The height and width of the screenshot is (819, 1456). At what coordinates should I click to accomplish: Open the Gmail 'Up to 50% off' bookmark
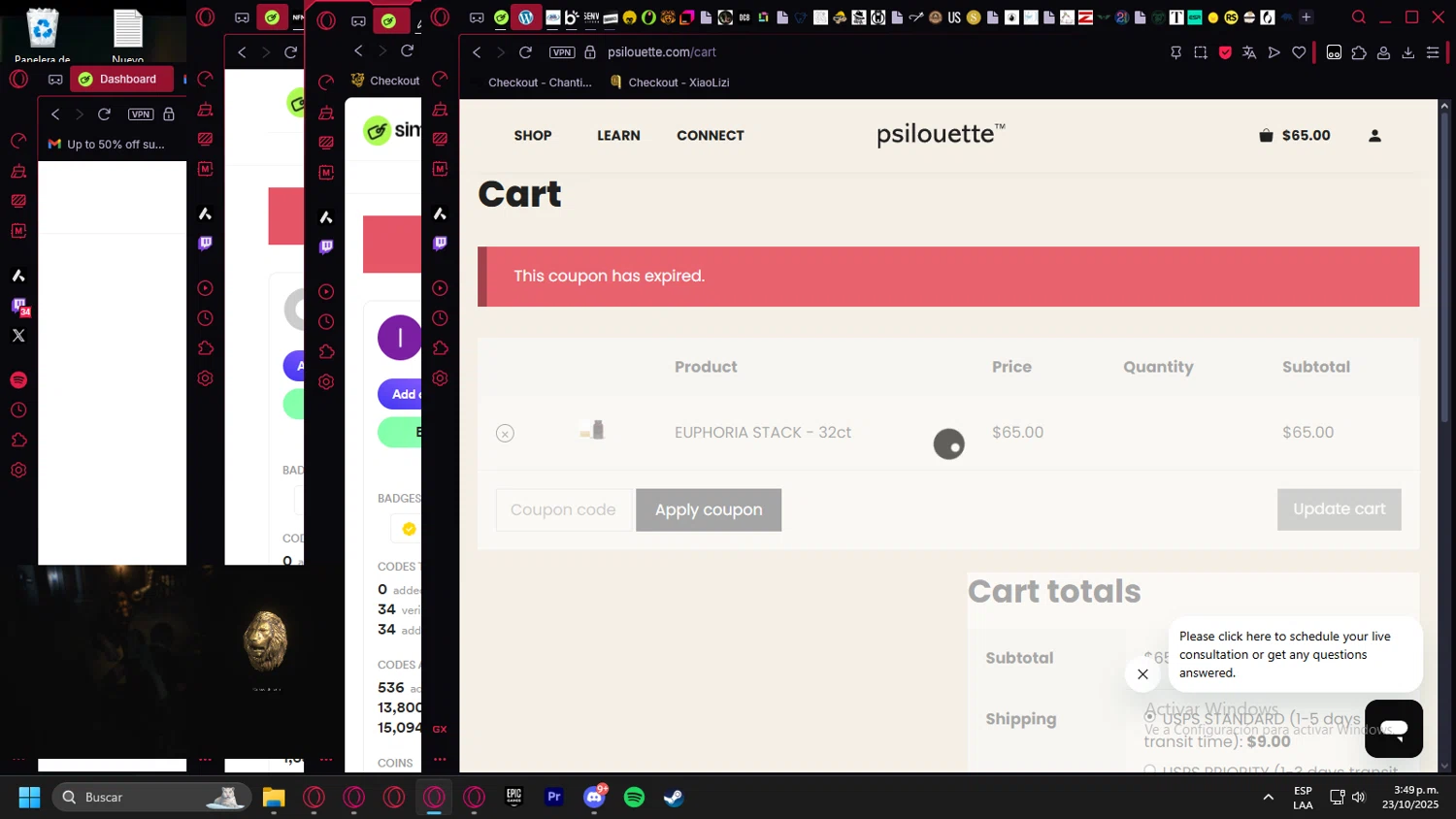107,144
